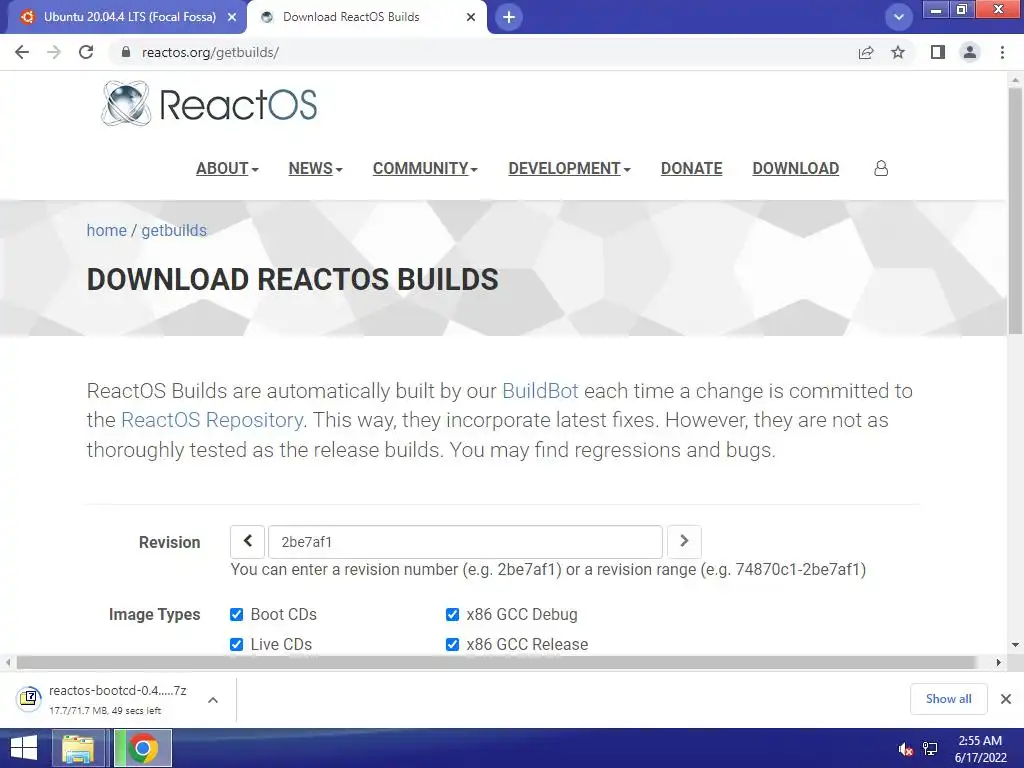Screen dimensions: 1024x768
Task: Open the taskbar clock showing 2:55 AM
Action: coord(980,749)
